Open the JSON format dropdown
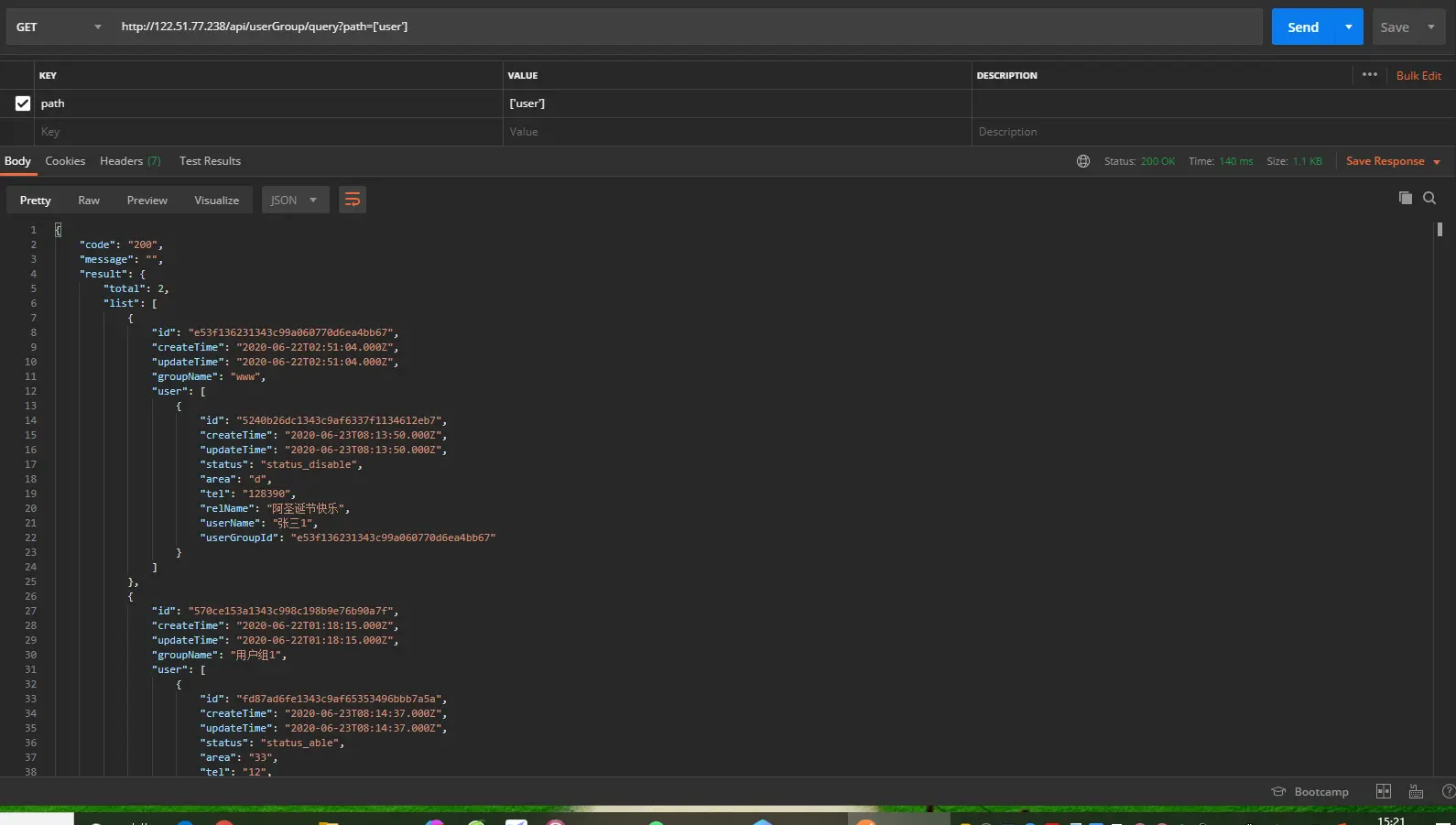The image size is (1456, 825). coord(295,200)
